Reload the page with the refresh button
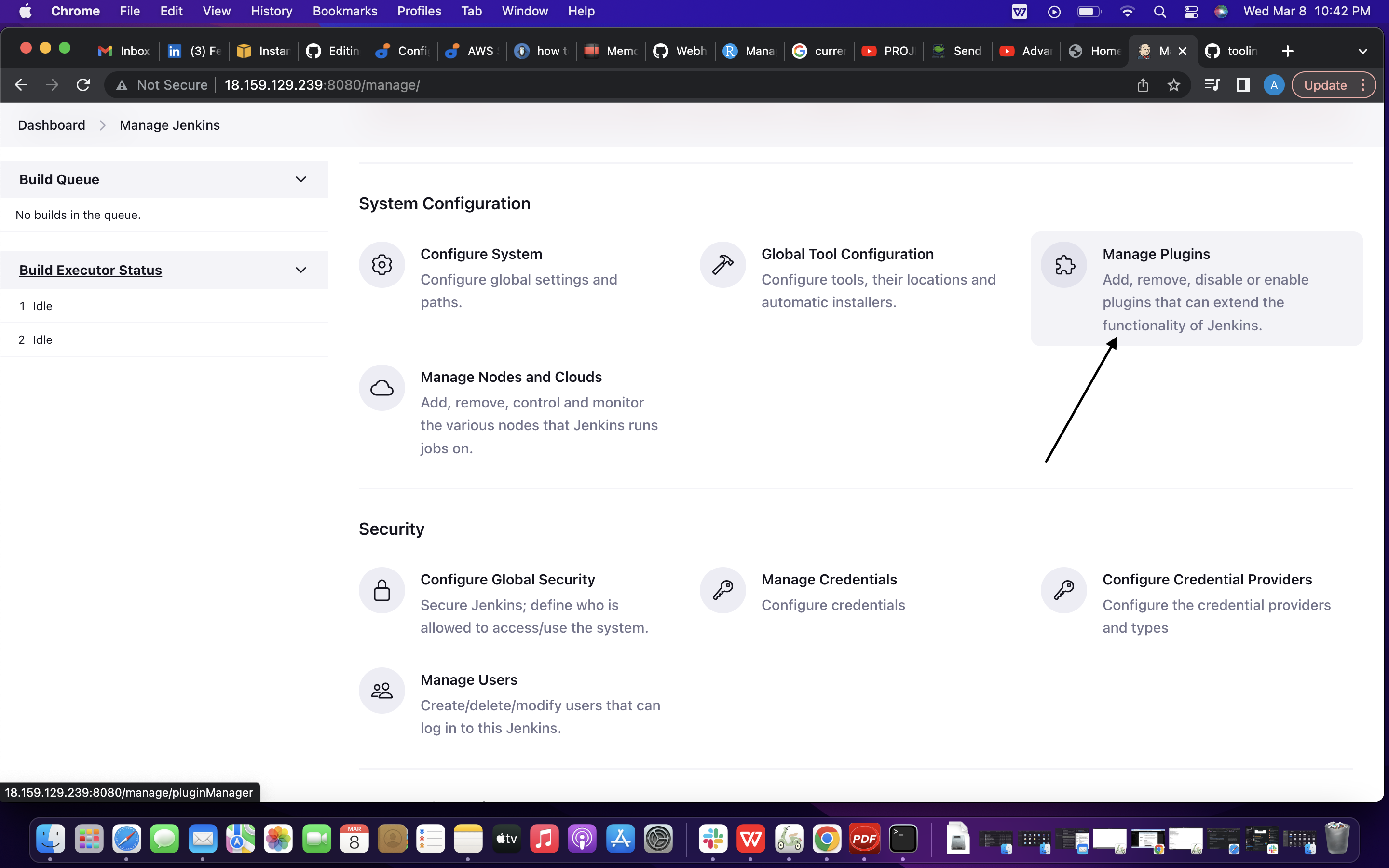Viewport: 1389px width, 868px height. (x=83, y=85)
